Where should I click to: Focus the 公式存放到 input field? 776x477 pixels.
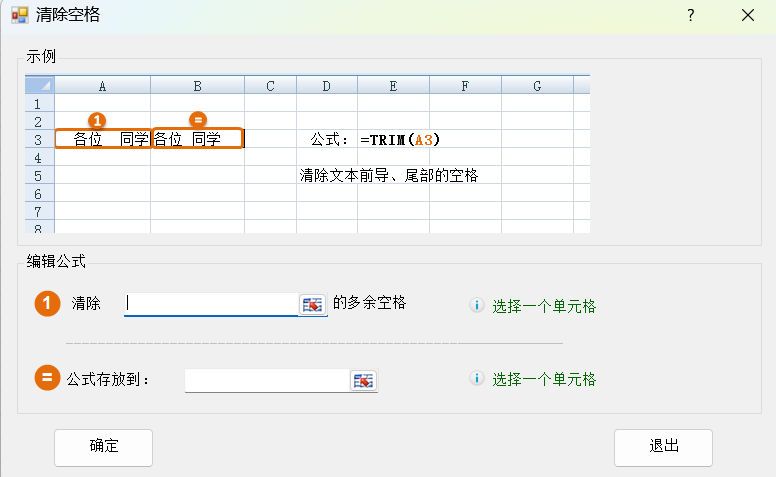click(x=266, y=380)
